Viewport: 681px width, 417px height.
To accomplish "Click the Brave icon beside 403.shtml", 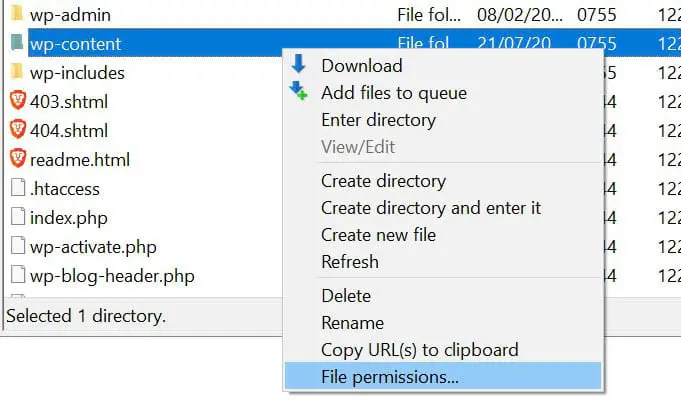I will (x=17, y=102).
